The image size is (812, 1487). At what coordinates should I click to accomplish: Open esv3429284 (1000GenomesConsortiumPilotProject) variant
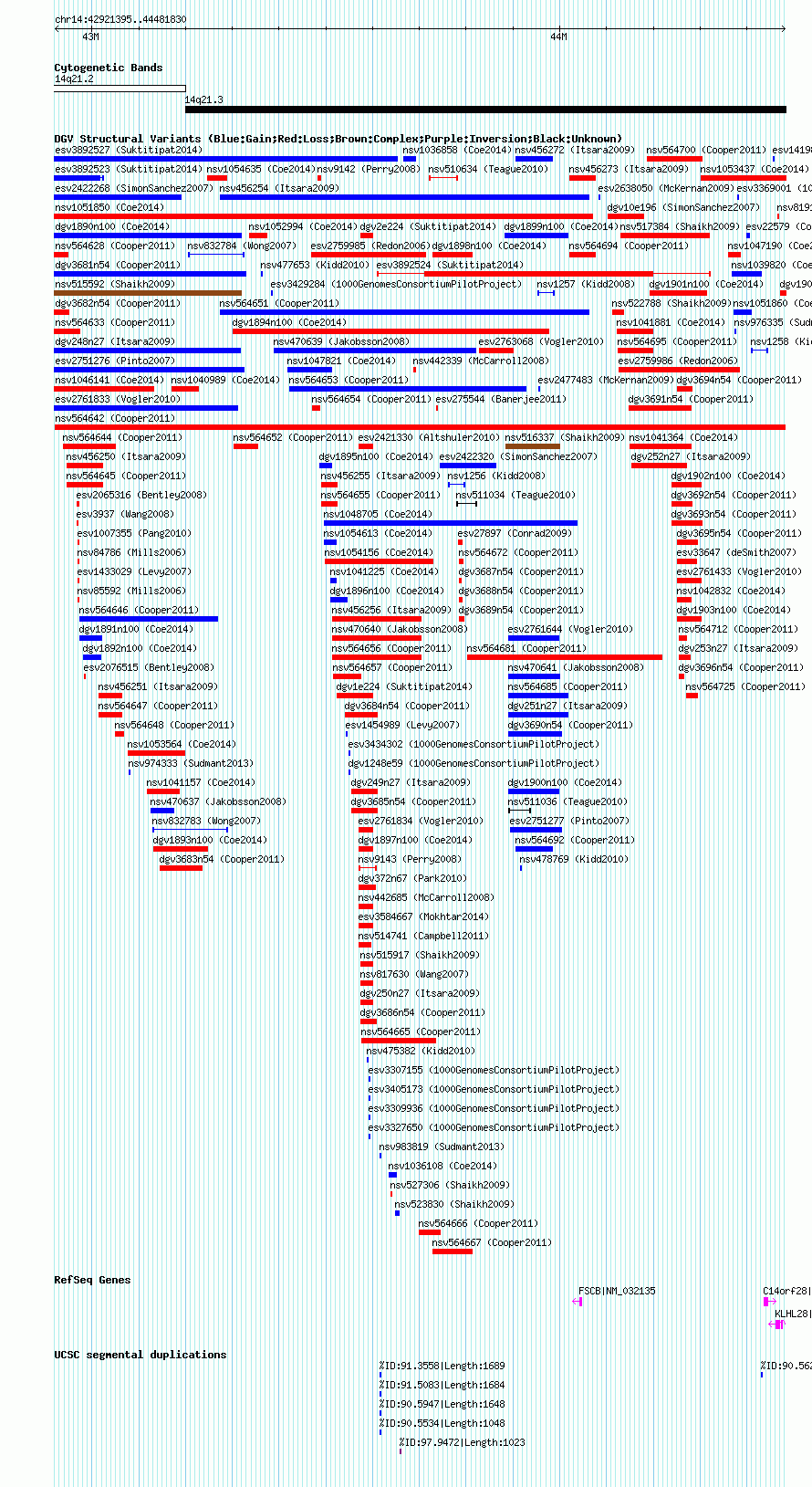(x=396, y=284)
